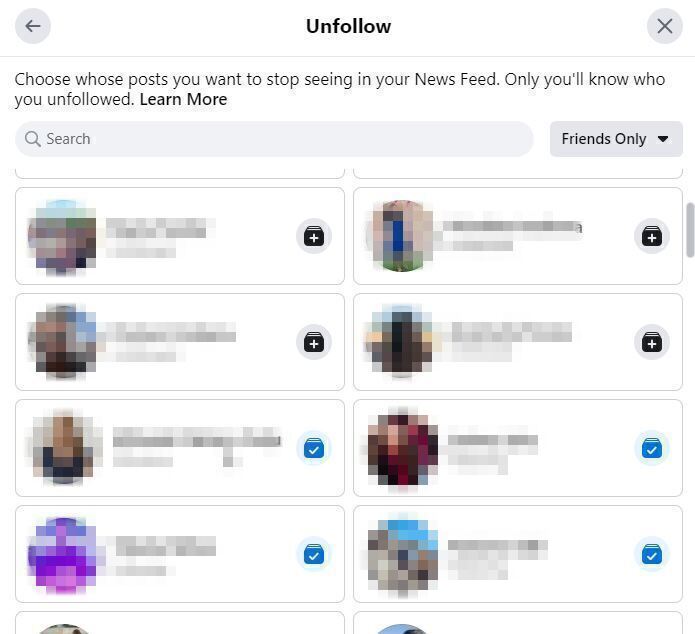Unfollow friend in second row right card

tap(652, 342)
